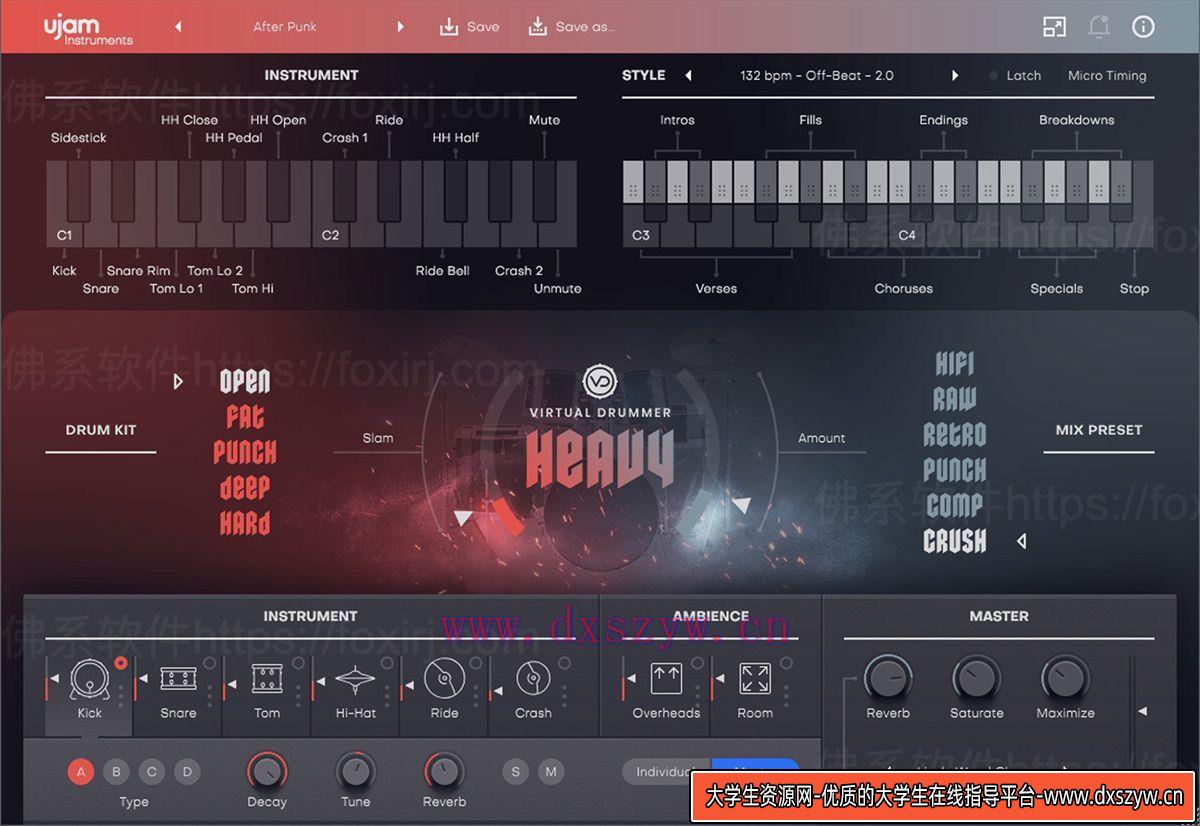1200x826 pixels.
Task: Click the Slam control indicator
Action: pyautogui.click(x=463, y=517)
